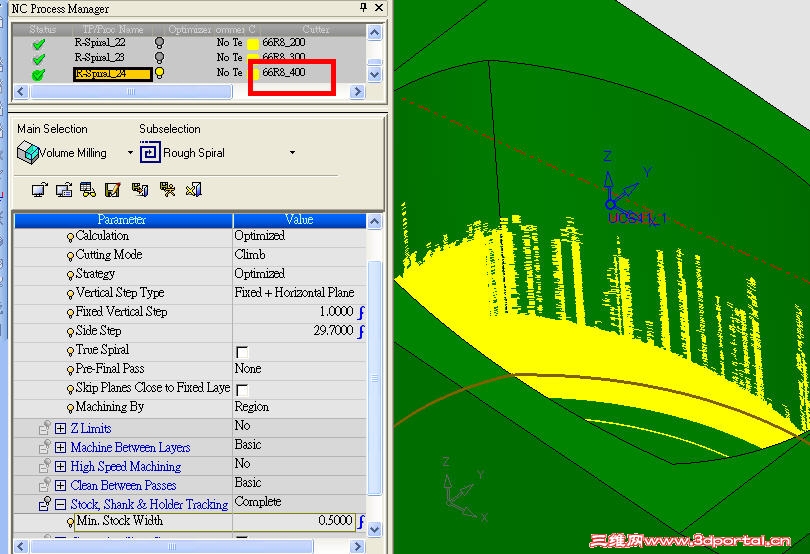Click the Cutter column header
810x554 pixels.
pyautogui.click(x=315, y=29)
